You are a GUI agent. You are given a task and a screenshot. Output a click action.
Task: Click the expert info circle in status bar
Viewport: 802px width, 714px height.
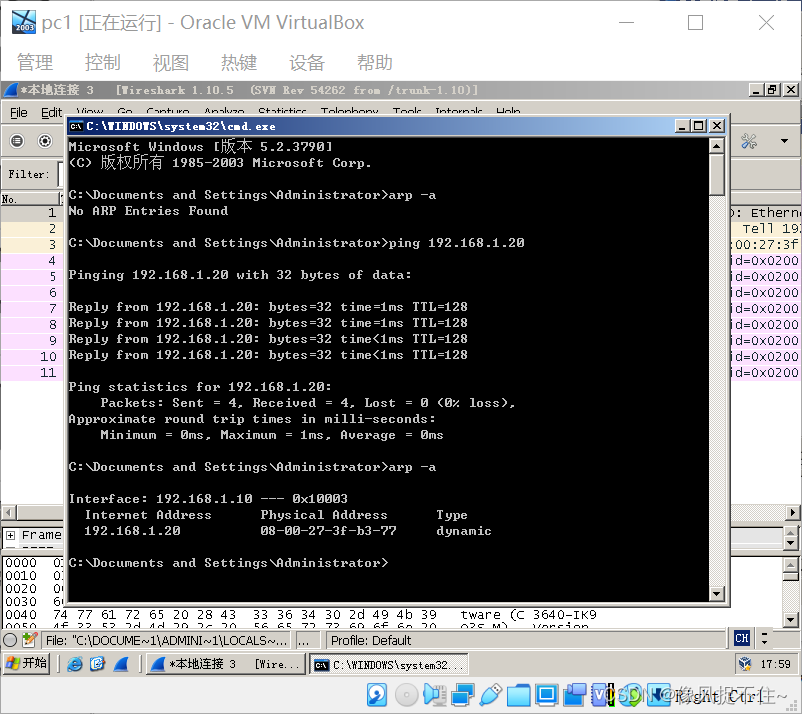click(x=10, y=640)
